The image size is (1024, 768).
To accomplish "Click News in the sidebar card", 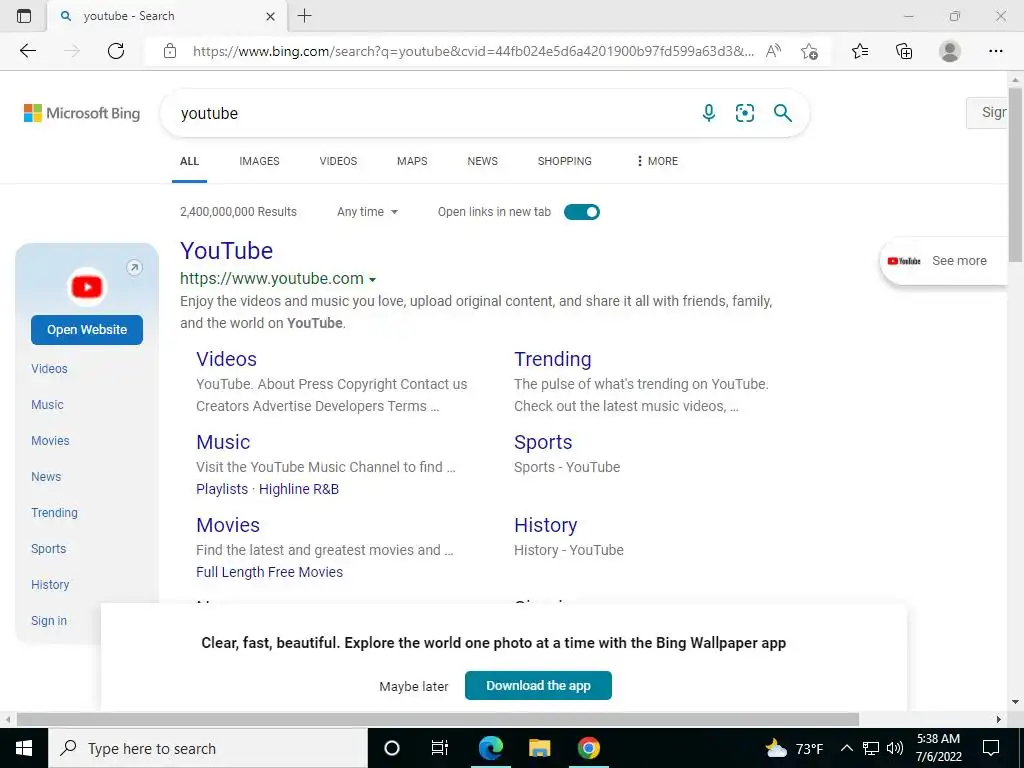I will click(46, 477).
